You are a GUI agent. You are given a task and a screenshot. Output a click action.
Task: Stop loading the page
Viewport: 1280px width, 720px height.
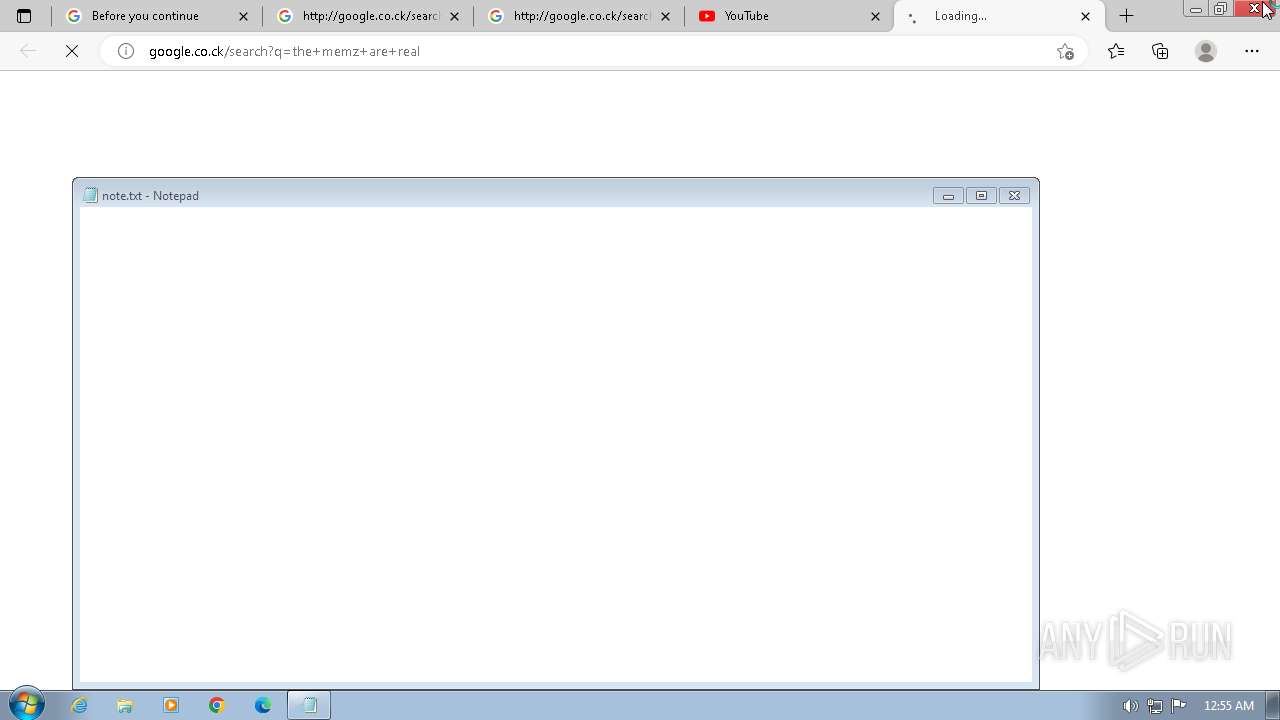point(72,51)
